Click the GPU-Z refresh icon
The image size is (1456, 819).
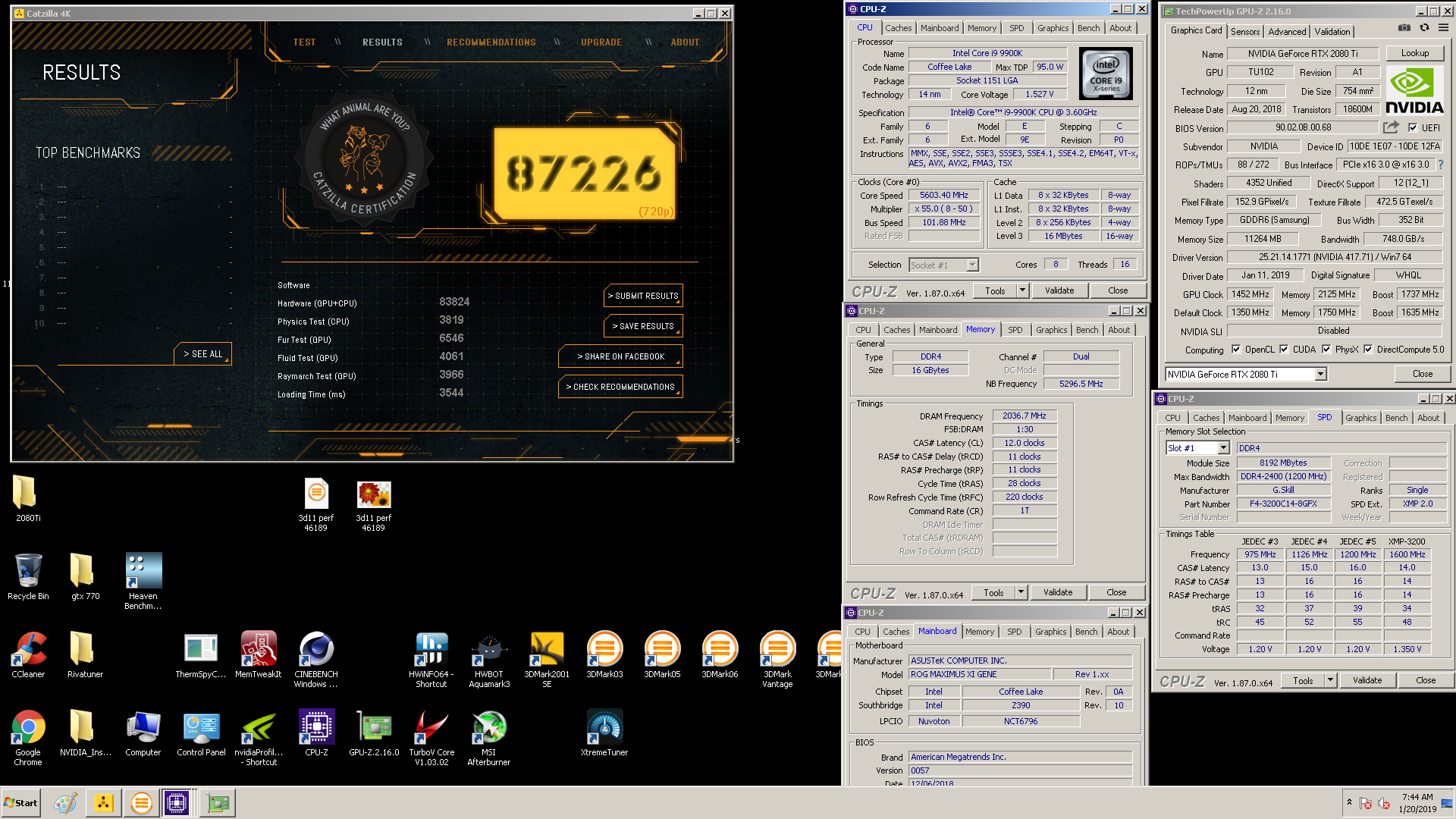click(x=1424, y=27)
